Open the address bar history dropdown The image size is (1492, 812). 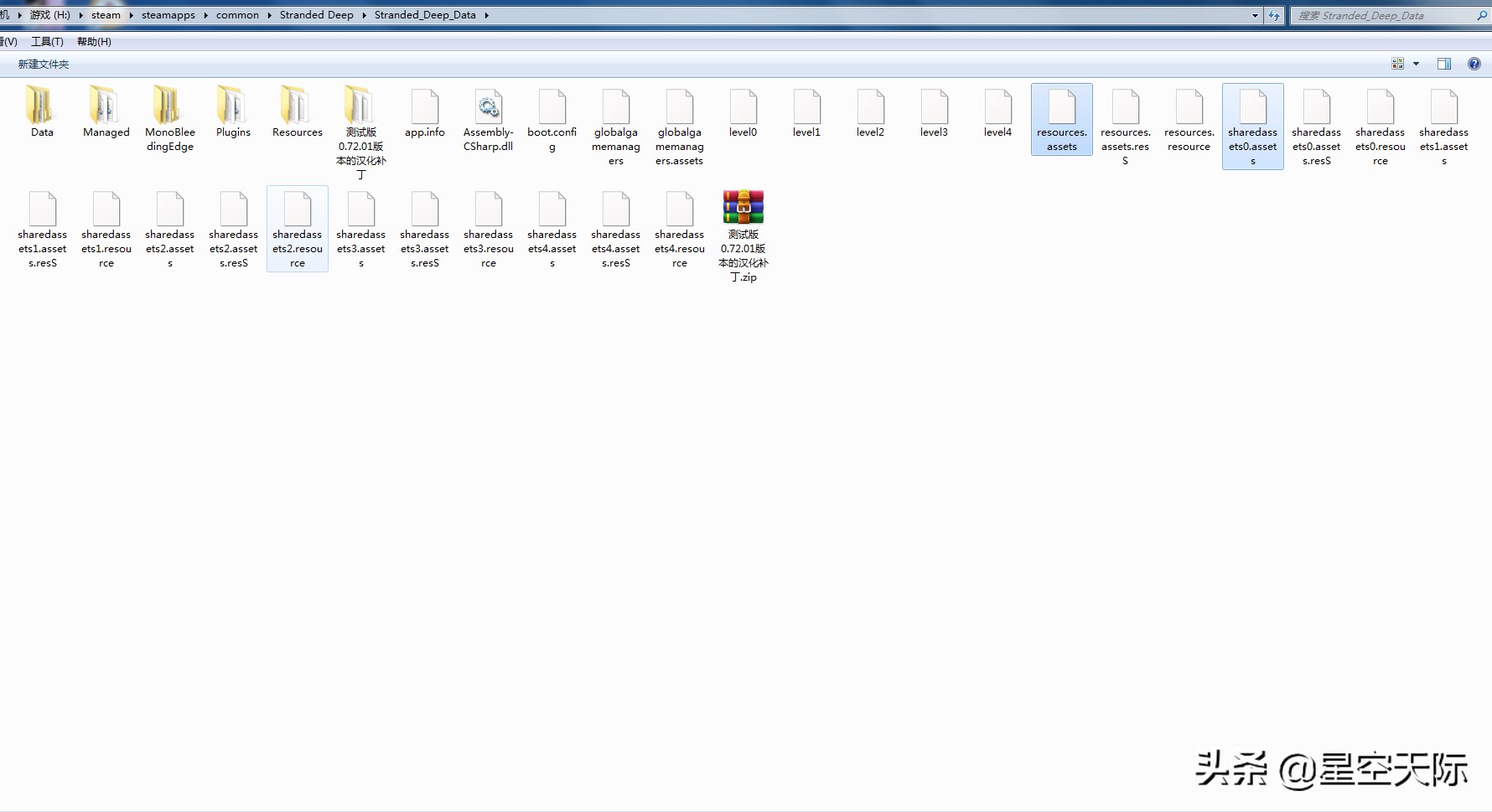tap(1255, 15)
